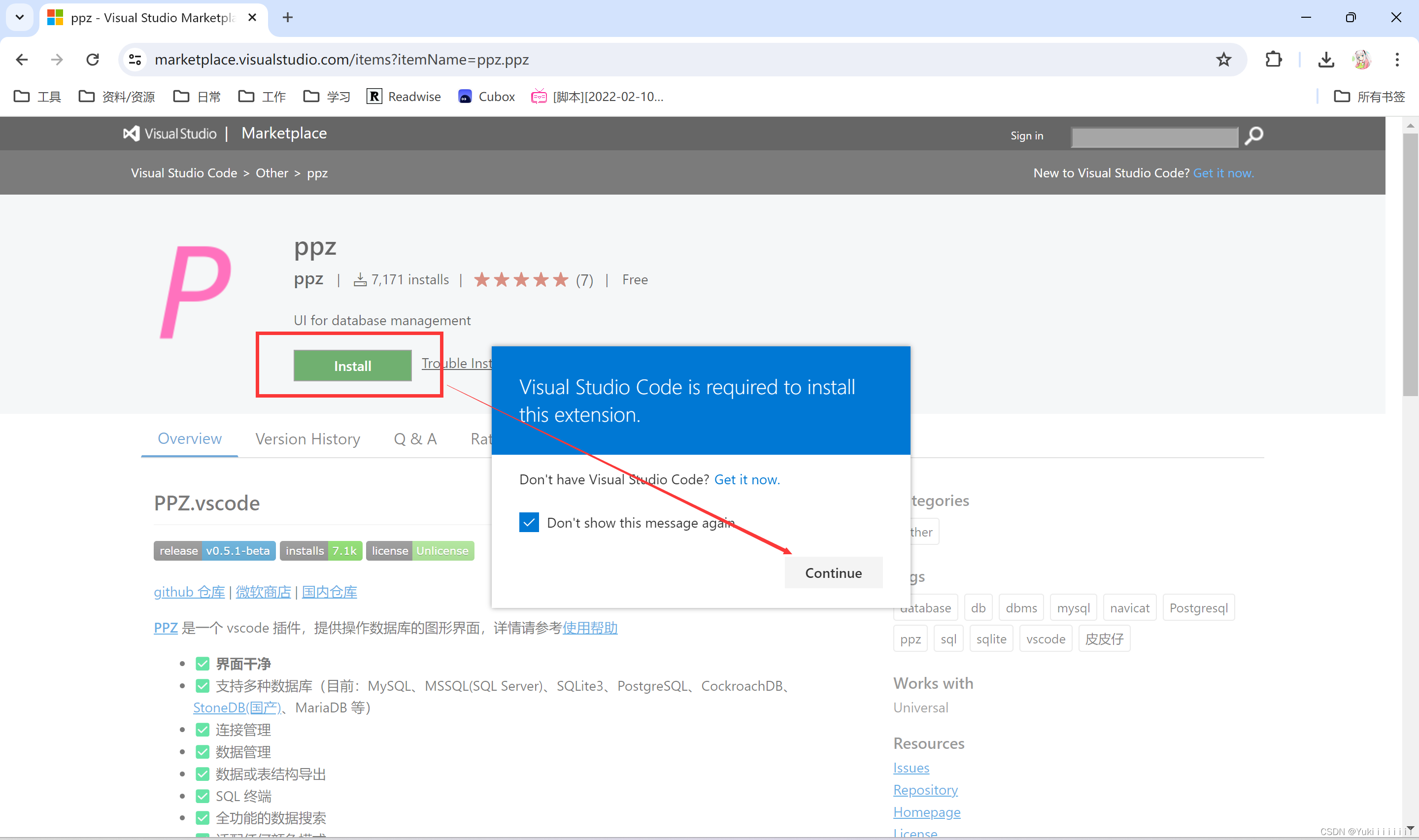Click the ppz extension P logo
Viewport: 1419px width, 840px height.
point(196,293)
